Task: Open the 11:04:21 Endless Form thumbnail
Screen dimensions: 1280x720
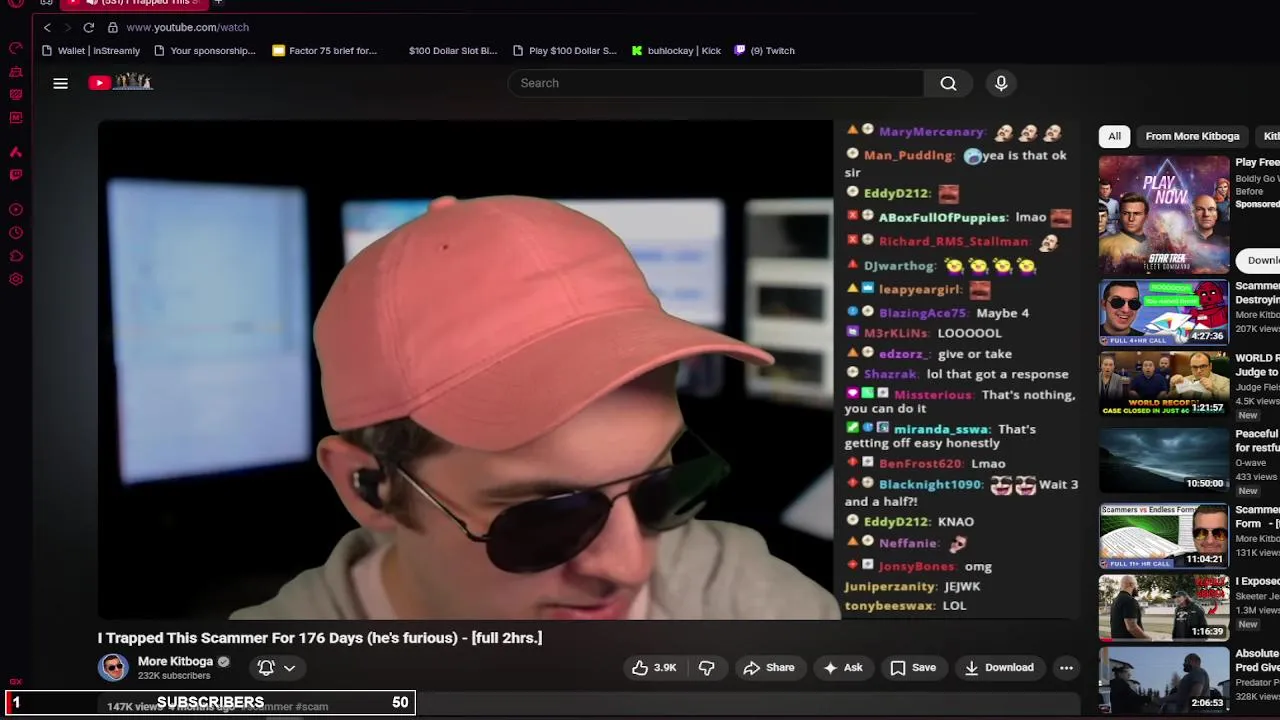Action: click(x=1164, y=536)
